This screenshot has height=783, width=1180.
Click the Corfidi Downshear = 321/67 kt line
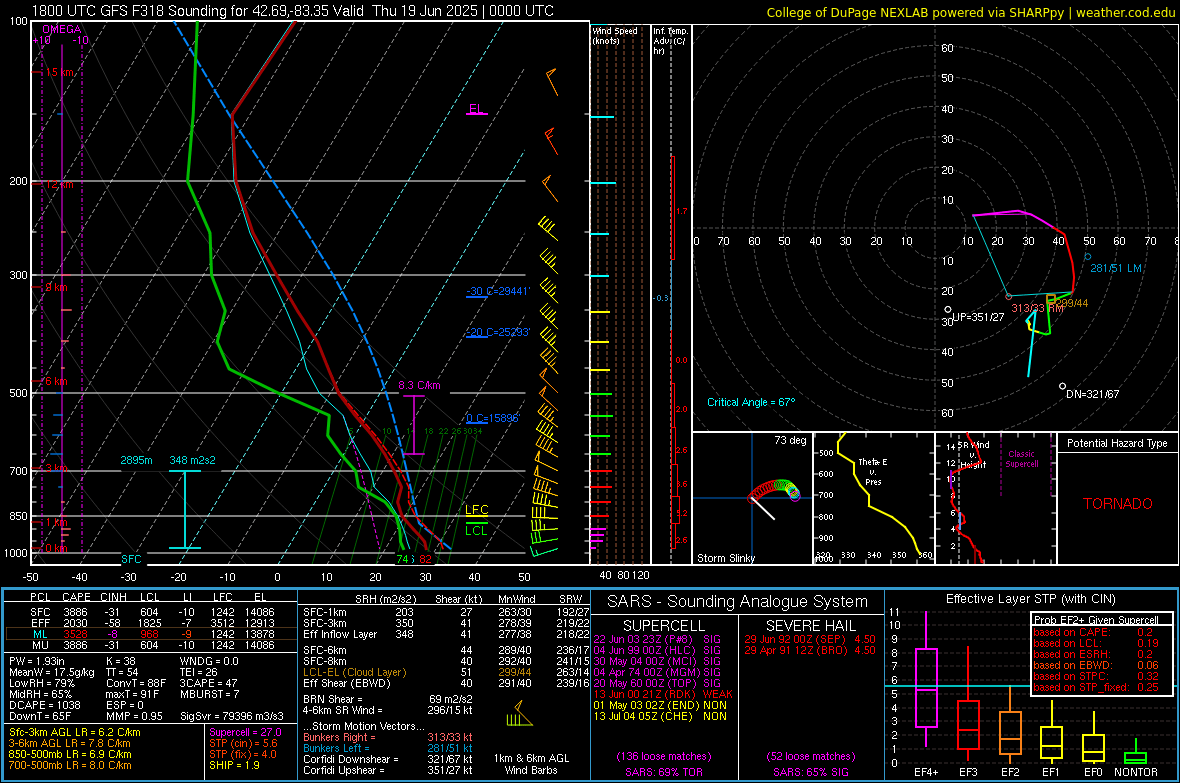pyautogui.click(x=388, y=759)
